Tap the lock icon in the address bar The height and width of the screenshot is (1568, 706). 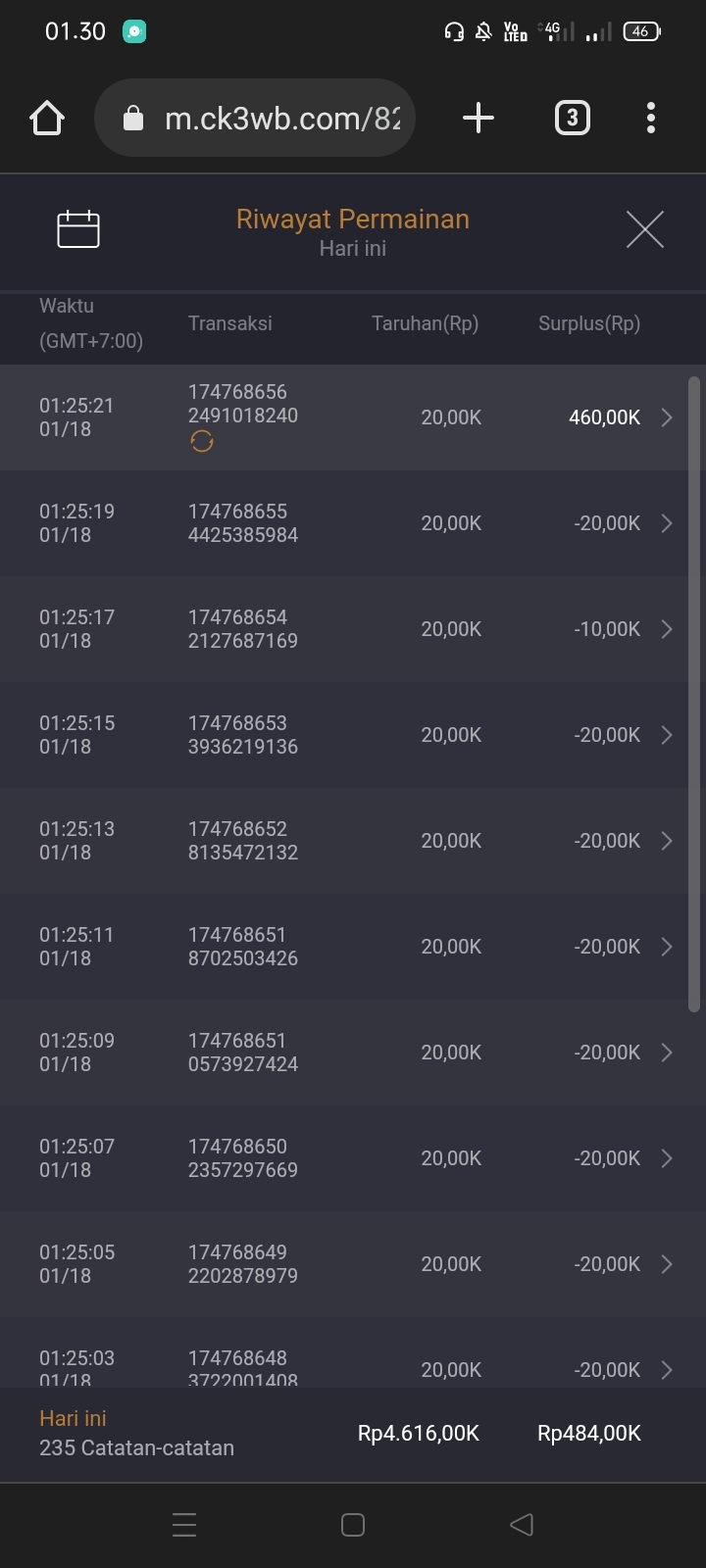coord(133,120)
